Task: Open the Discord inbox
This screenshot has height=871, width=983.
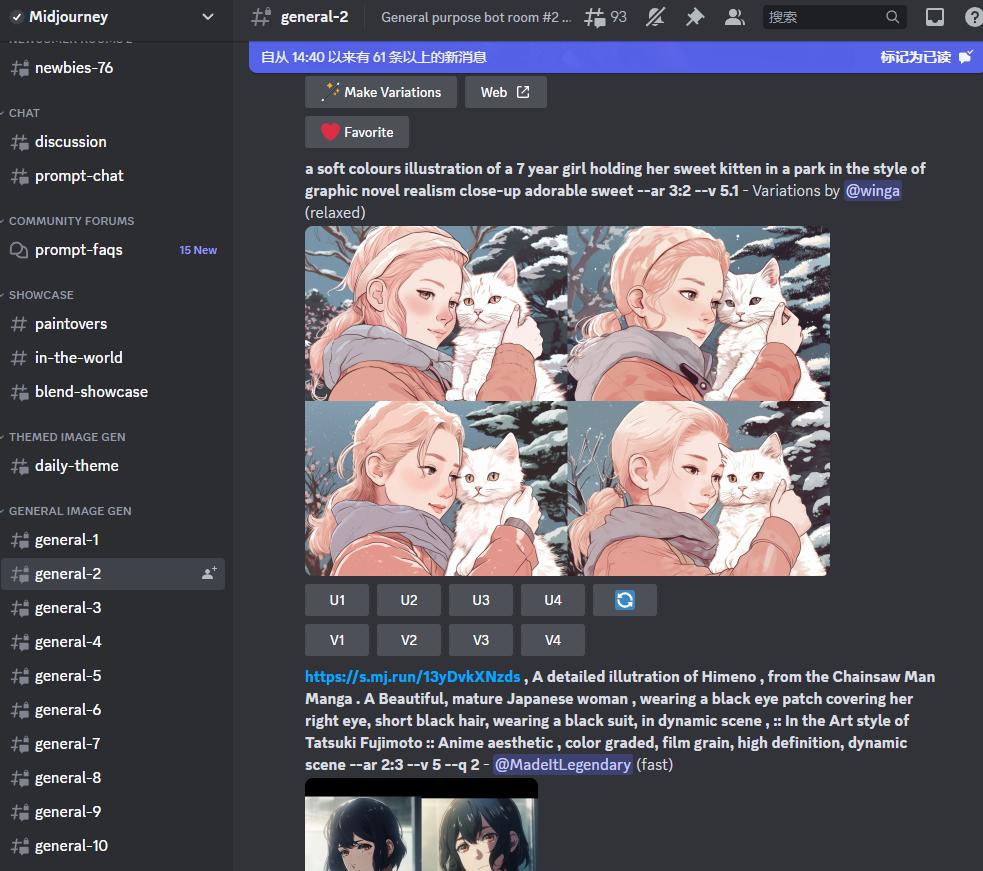Action: click(935, 17)
